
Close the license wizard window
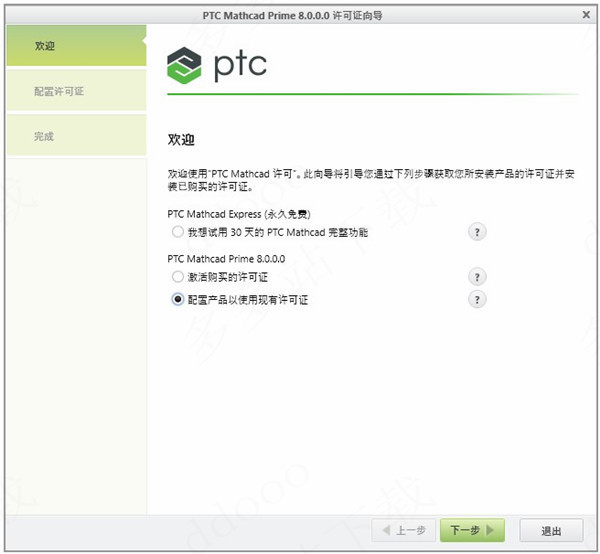tap(586, 15)
